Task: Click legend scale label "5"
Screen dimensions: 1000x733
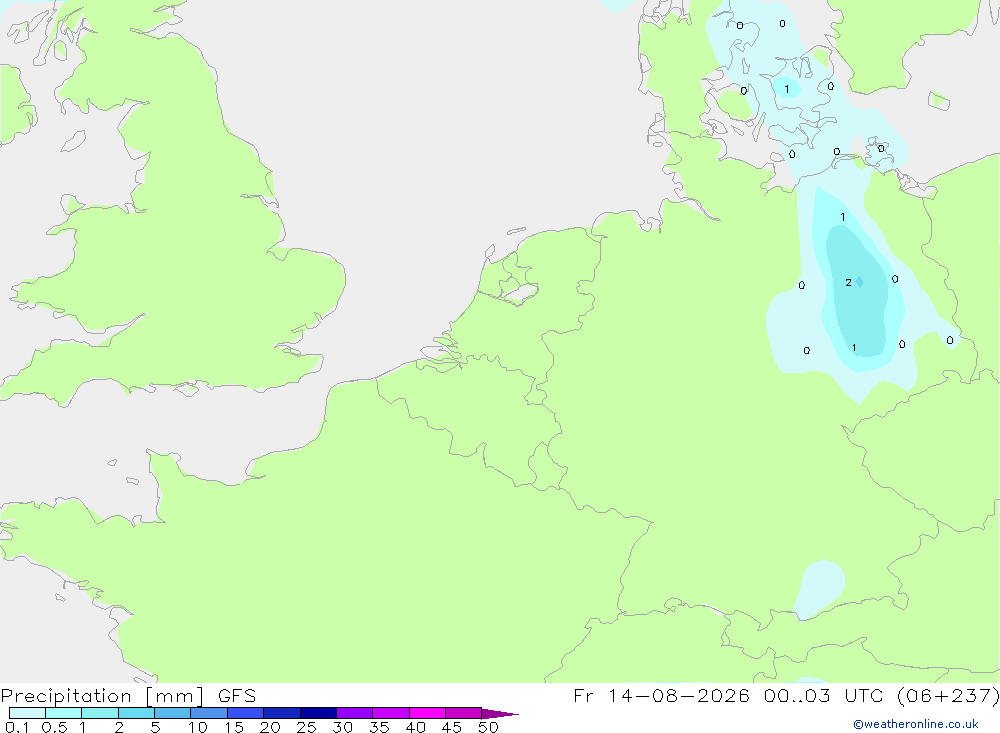Action: tap(155, 727)
